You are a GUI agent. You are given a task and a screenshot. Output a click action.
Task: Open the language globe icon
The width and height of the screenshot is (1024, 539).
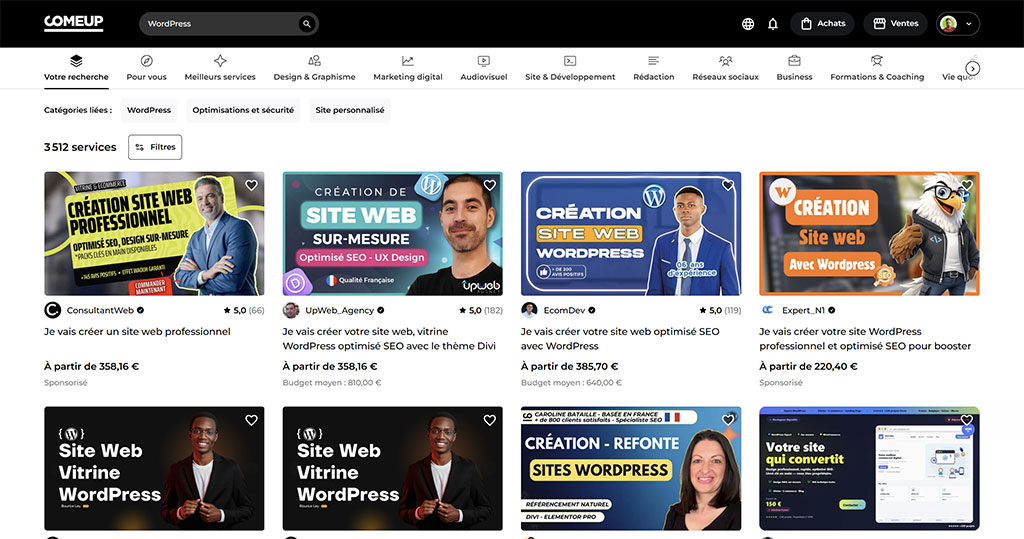pyautogui.click(x=748, y=24)
